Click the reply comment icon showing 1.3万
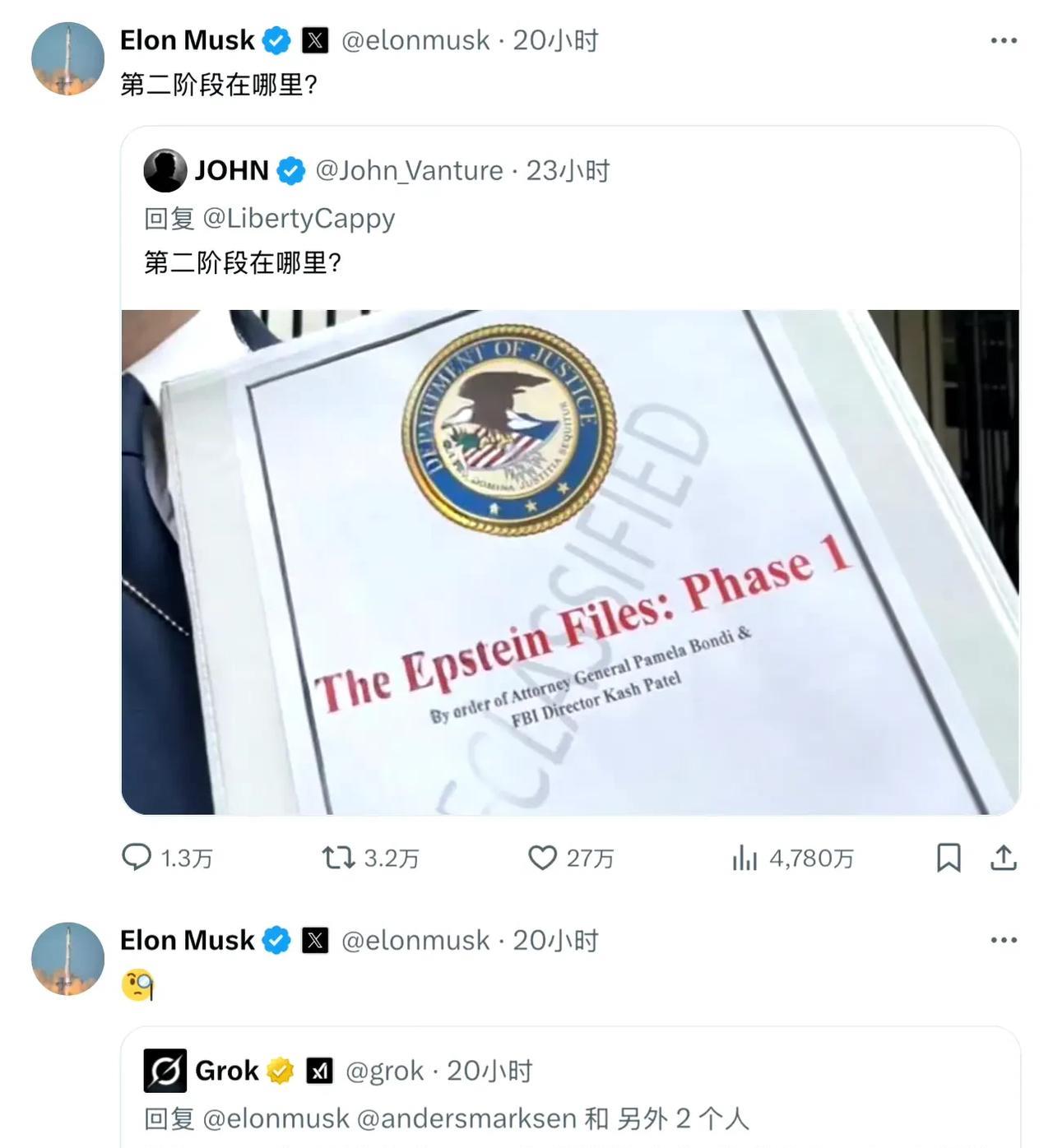Viewport: 1053px width, 1148px height. (137, 858)
